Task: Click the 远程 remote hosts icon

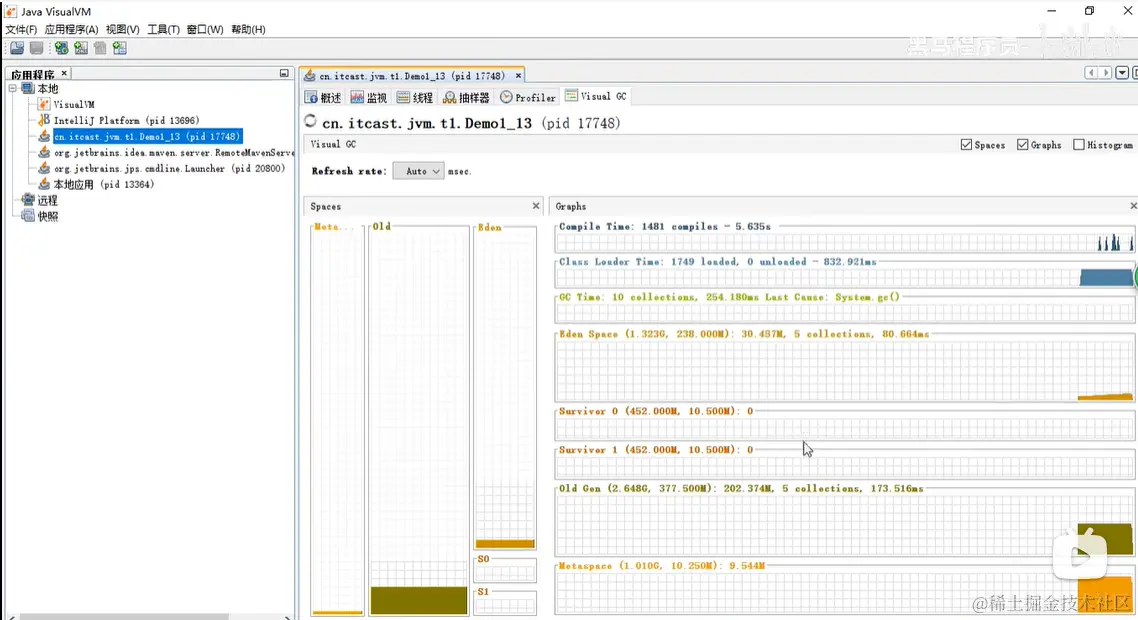Action: [x=28, y=200]
